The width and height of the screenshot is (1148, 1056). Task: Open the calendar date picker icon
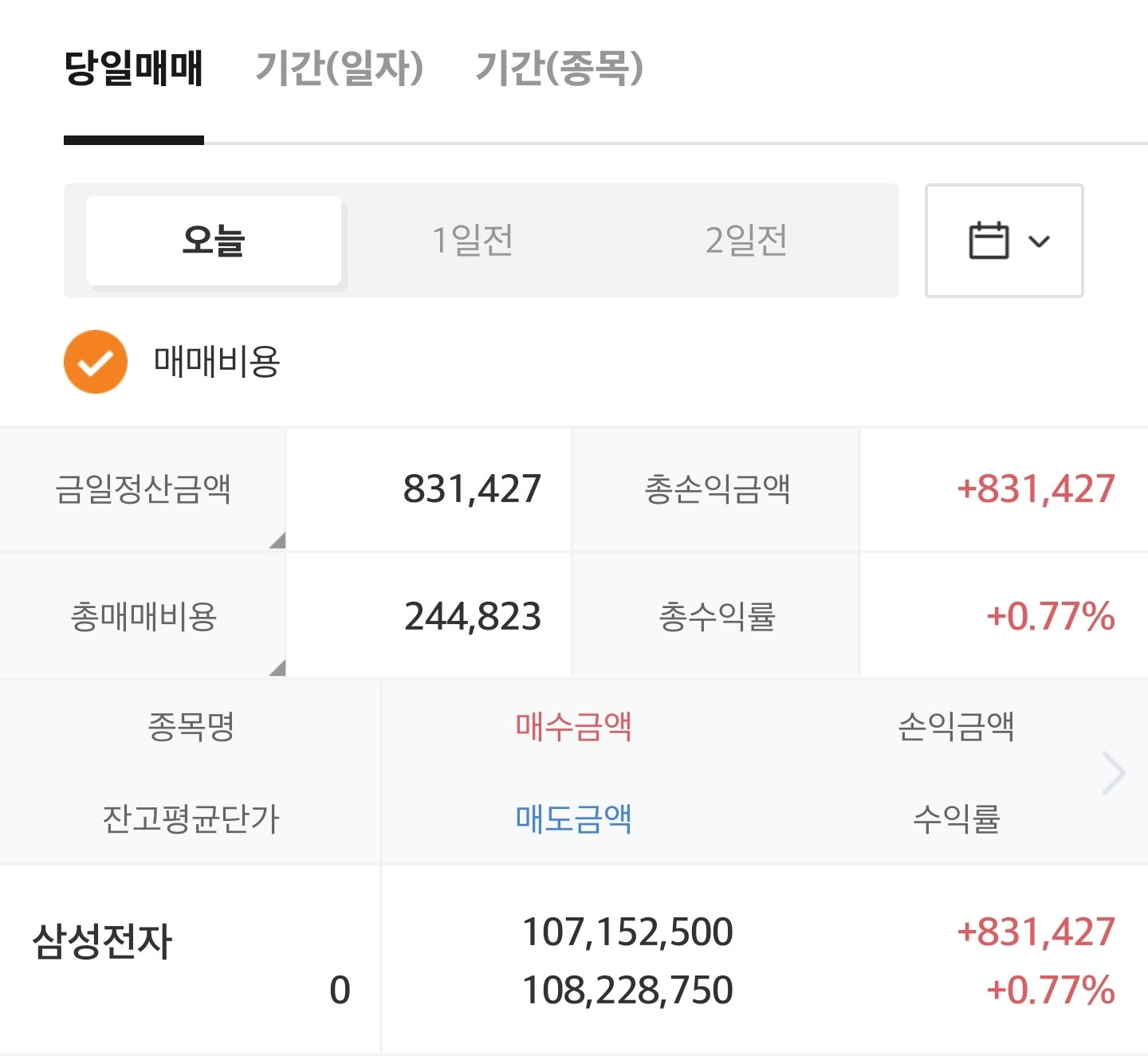989,241
